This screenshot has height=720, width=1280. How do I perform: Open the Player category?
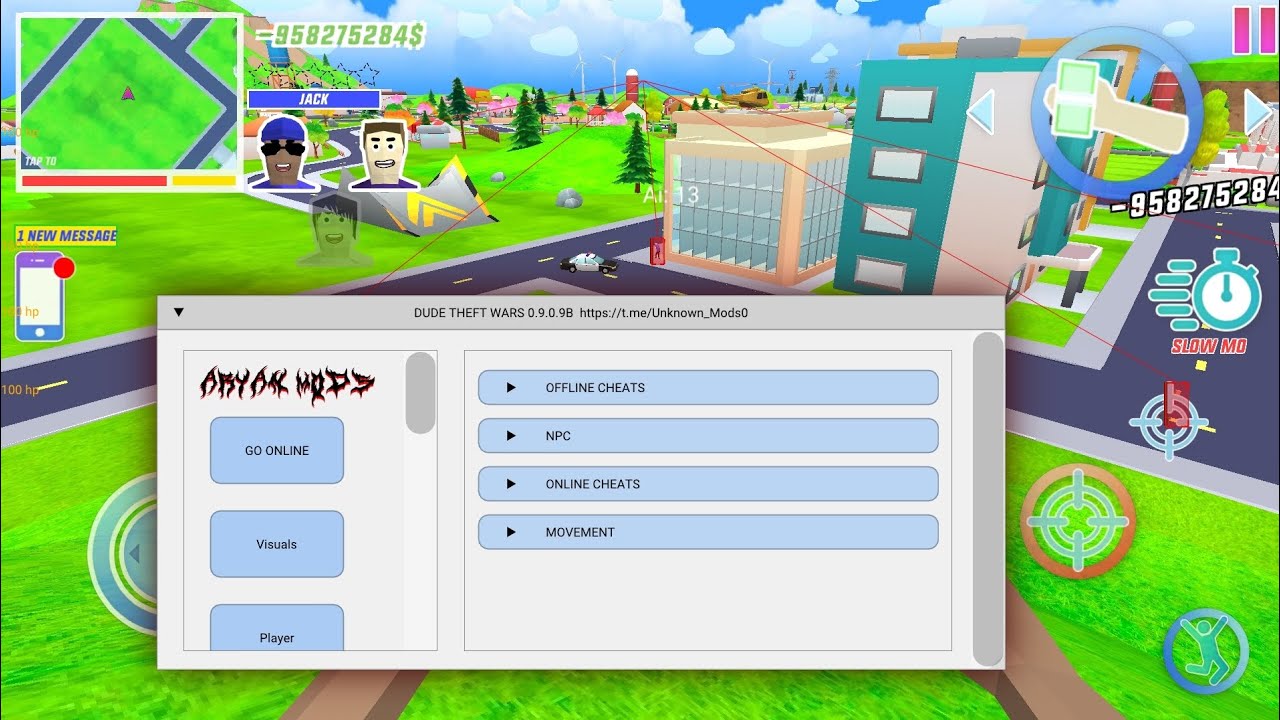[277, 628]
